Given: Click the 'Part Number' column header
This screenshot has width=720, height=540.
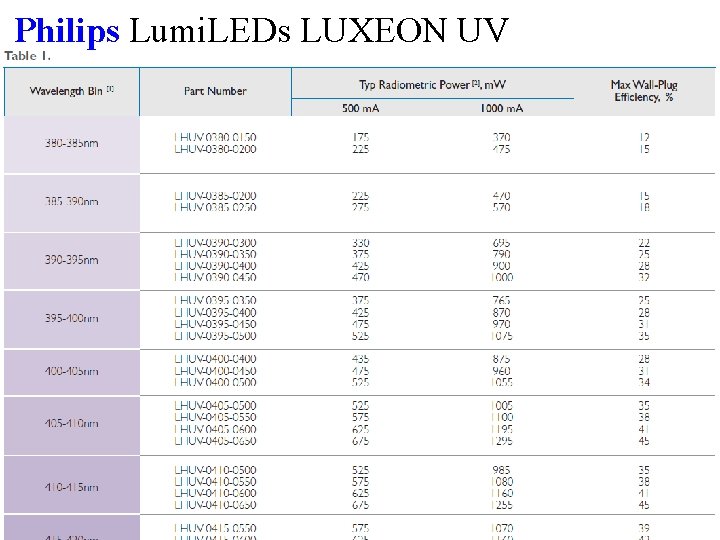Looking at the screenshot, I should 215,91.
